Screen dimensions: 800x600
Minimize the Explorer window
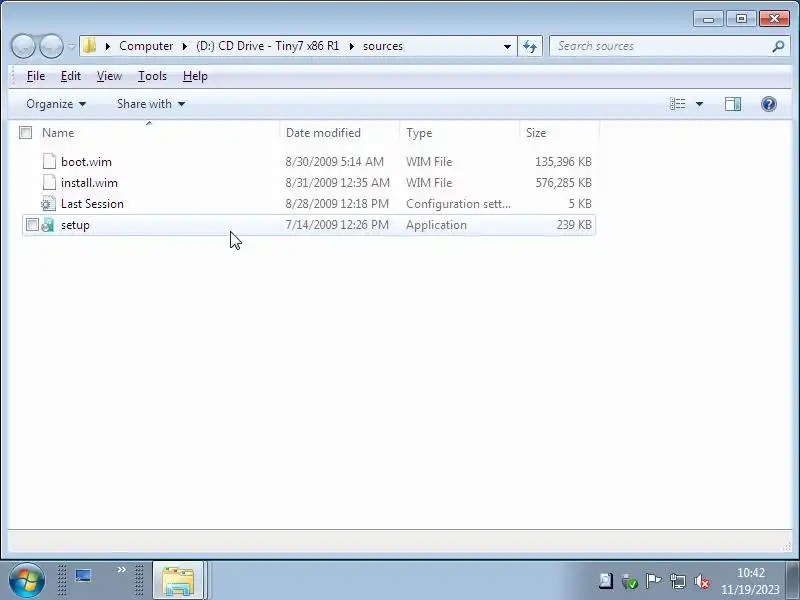coord(709,19)
